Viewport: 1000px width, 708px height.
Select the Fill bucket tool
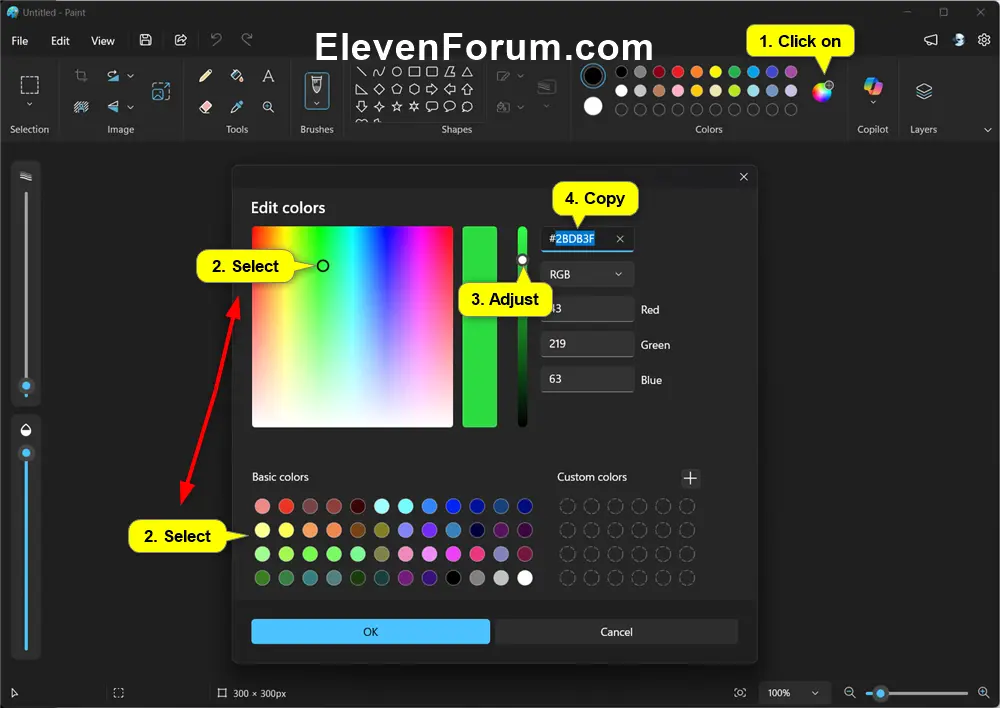[x=237, y=76]
